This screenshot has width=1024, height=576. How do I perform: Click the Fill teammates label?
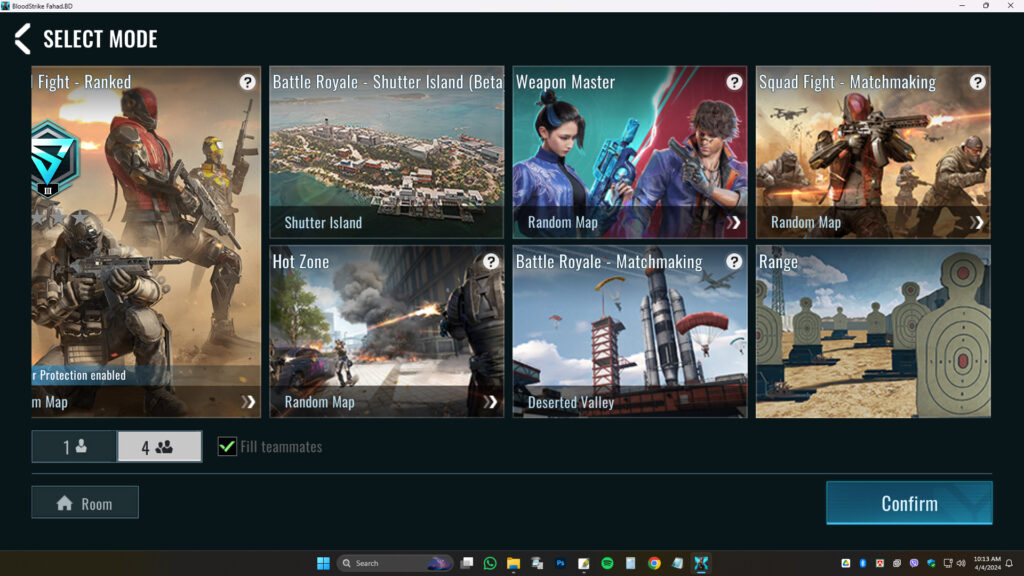click(x=281, y=447)
